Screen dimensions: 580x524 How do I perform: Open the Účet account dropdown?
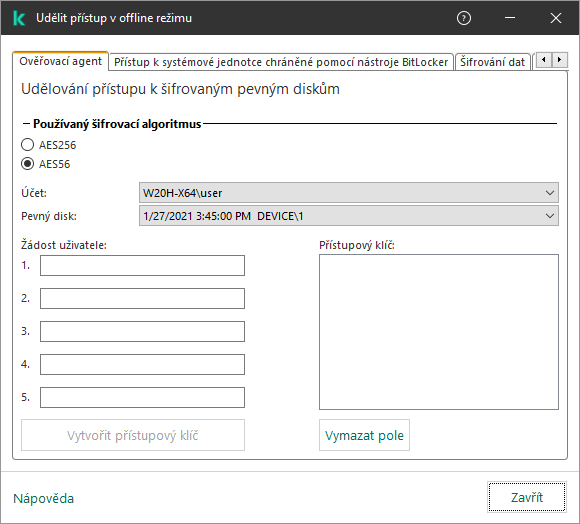349,193
